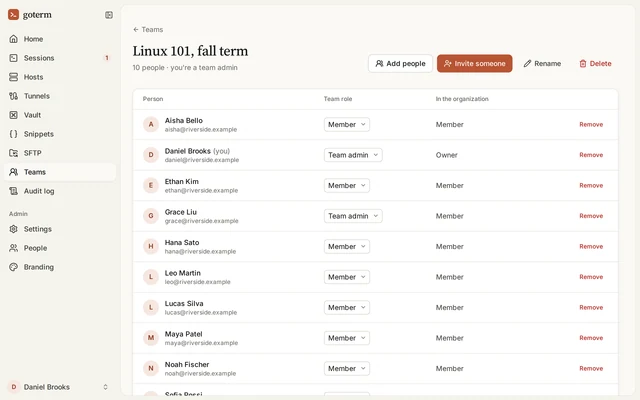Open Sessions in the sidebar

pyautogui.click(x=60, y=58)
